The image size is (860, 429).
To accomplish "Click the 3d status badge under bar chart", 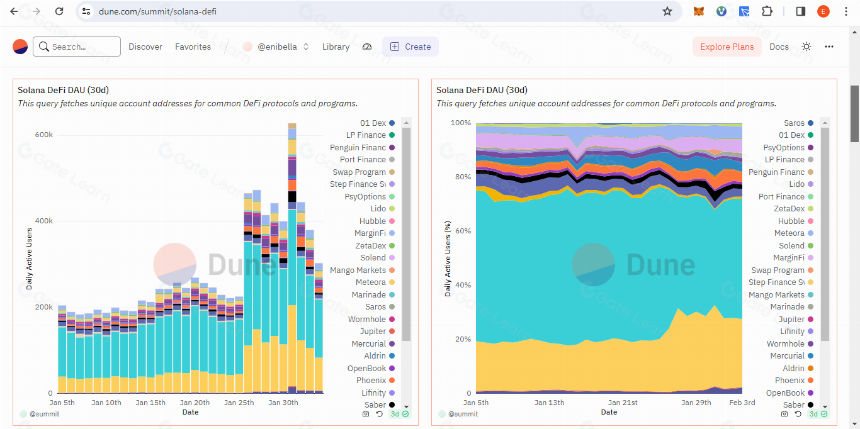I will pos(400,414).
